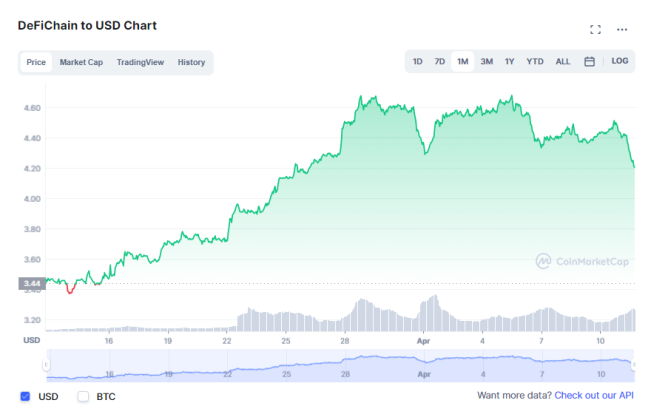Select the Price tab
This screenshot has width=651, height=420.
tap(36, 62)
